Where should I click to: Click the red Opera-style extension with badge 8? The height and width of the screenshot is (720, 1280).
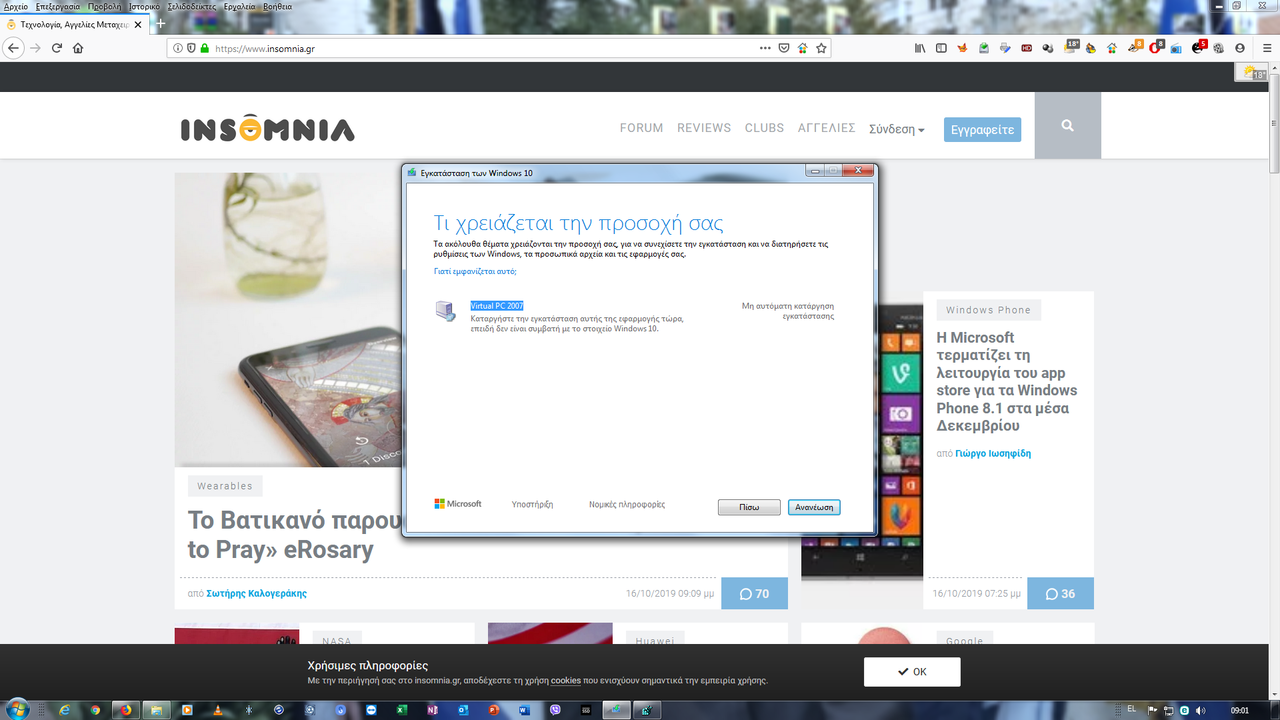(x=1155, y=47)
